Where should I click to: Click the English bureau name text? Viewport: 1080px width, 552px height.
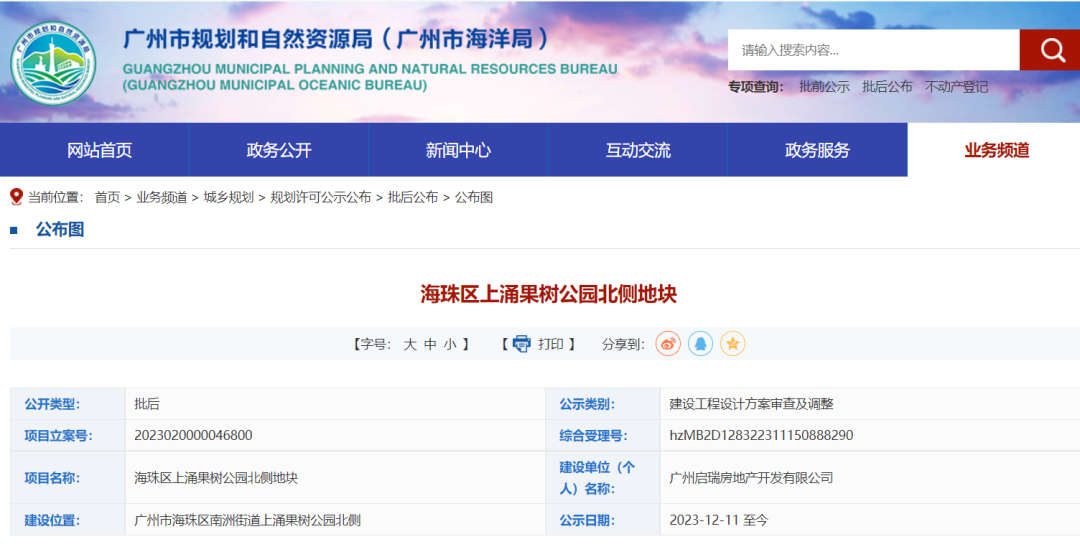370,77
